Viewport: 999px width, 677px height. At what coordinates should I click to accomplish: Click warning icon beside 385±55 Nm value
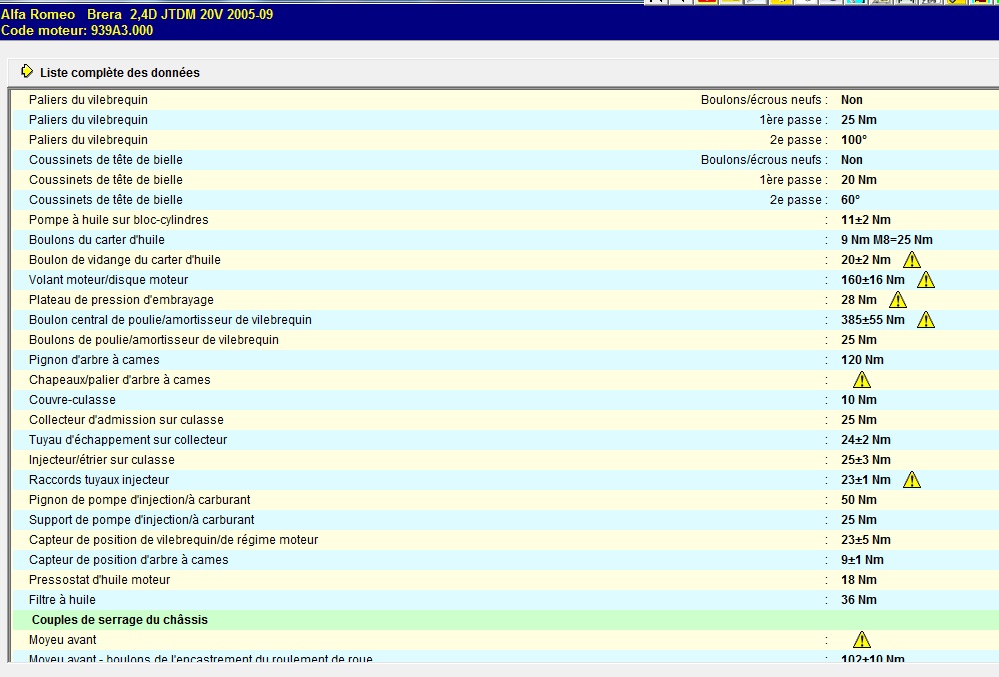point(925,320)
